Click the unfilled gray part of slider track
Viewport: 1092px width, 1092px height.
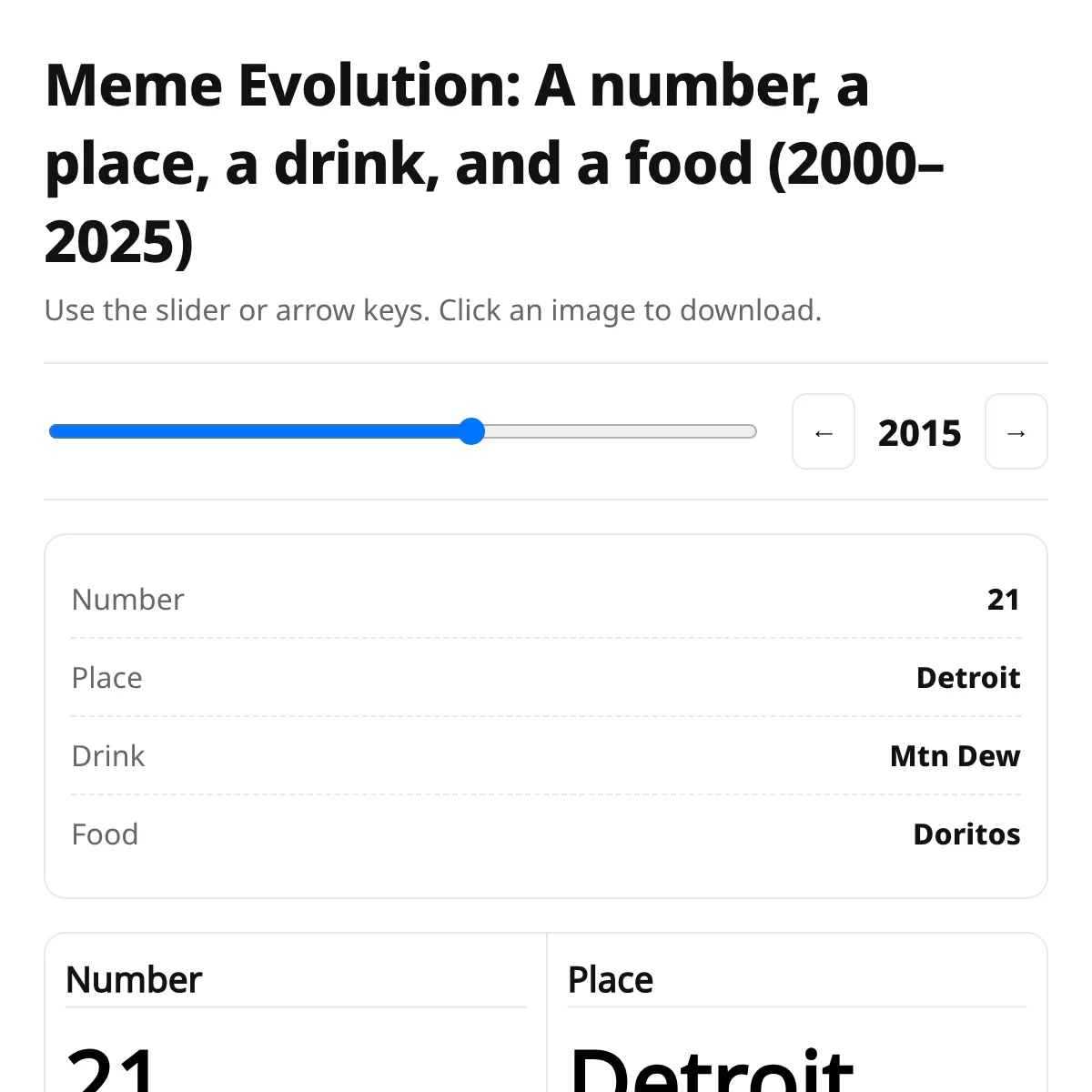tap(619, 431)
